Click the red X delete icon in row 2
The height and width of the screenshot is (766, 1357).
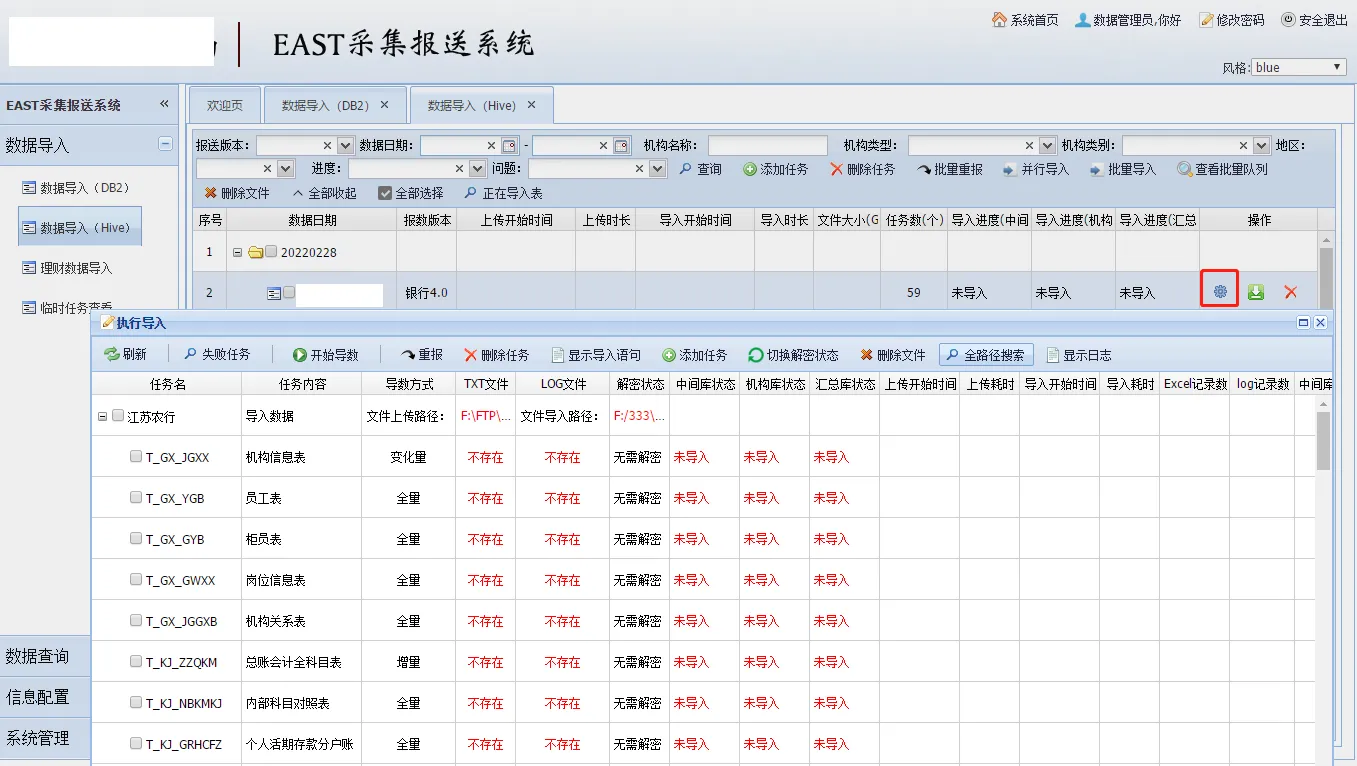[1290, 292]
